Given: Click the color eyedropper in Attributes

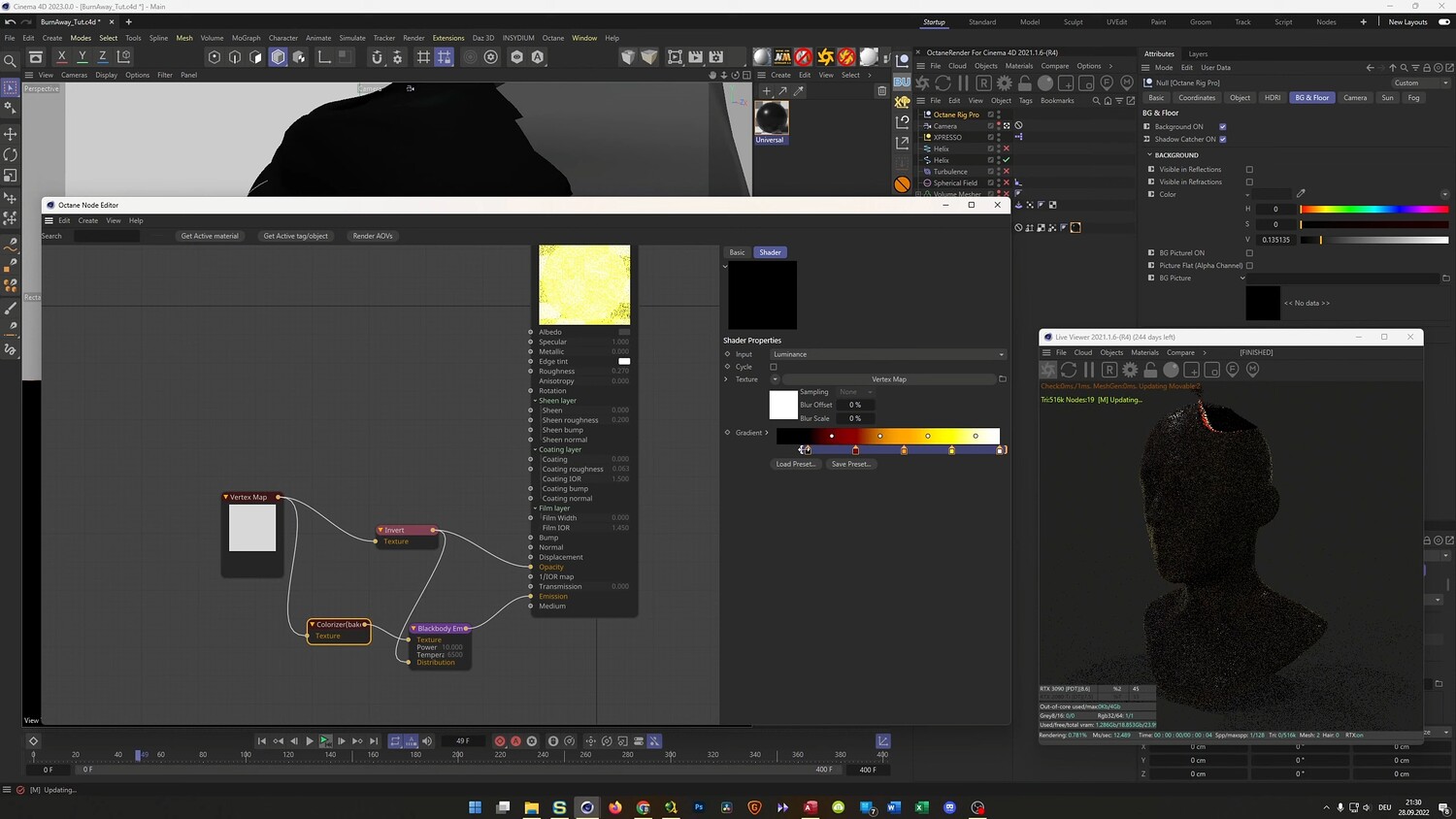Looking at the screenshot, I should point(1301,194).
